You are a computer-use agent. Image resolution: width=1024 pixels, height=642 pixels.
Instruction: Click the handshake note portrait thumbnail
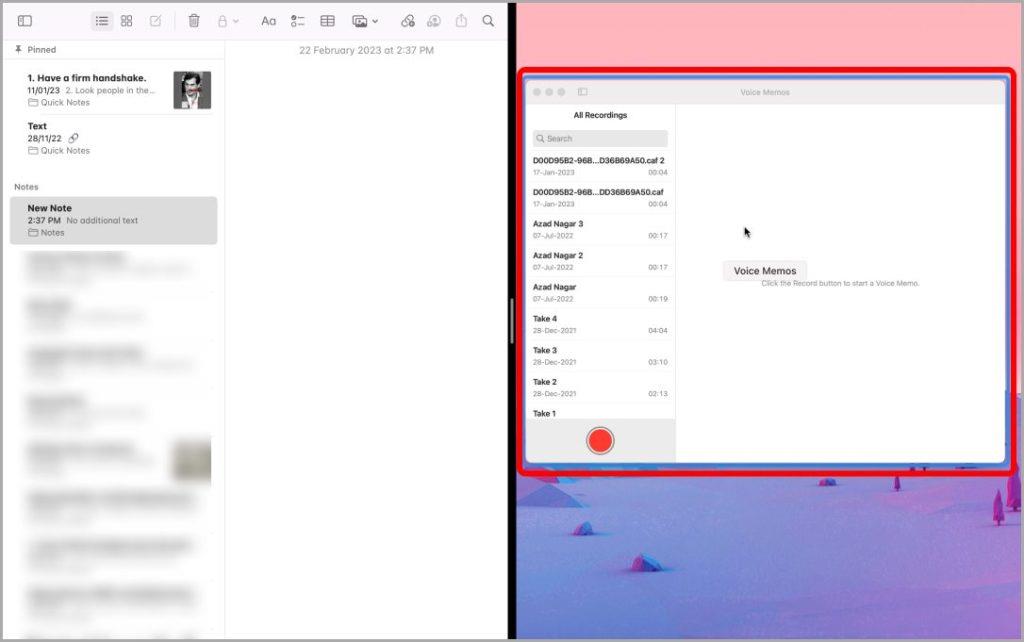(192, 90)
